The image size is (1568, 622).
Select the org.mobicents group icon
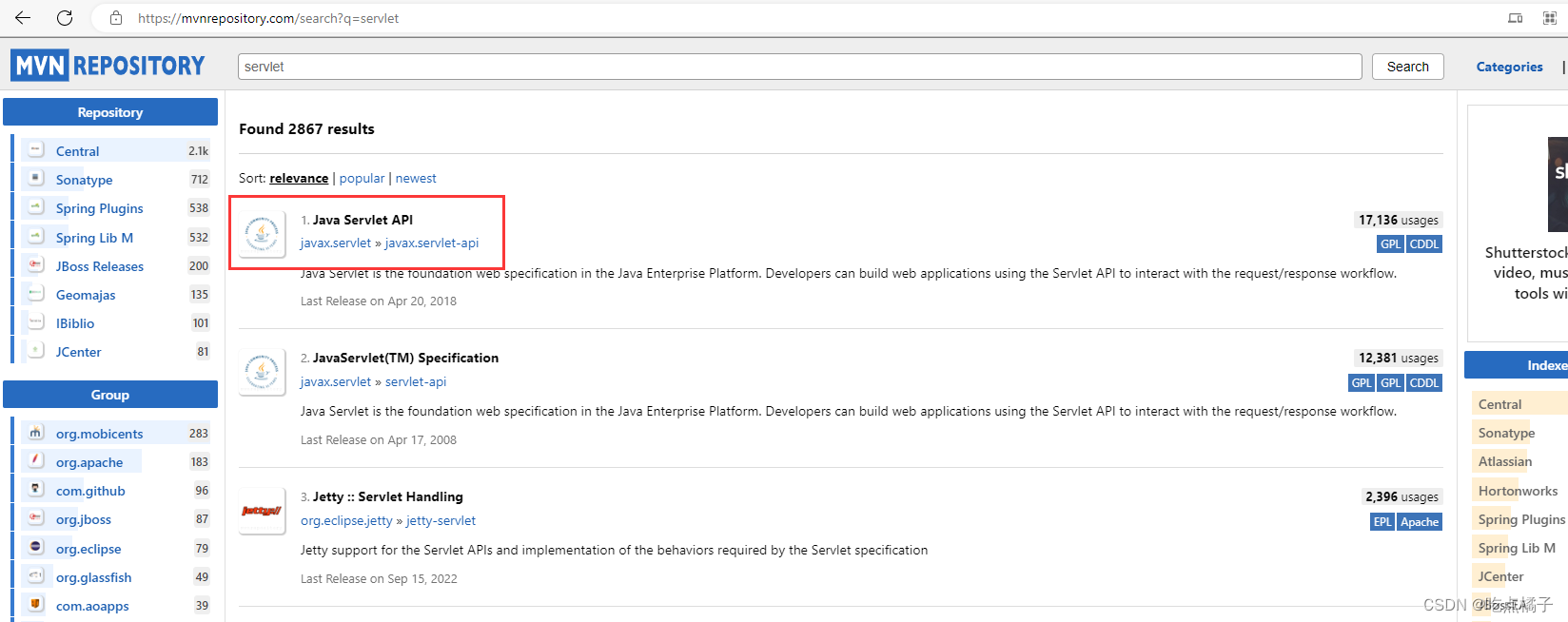pos(36,432)
